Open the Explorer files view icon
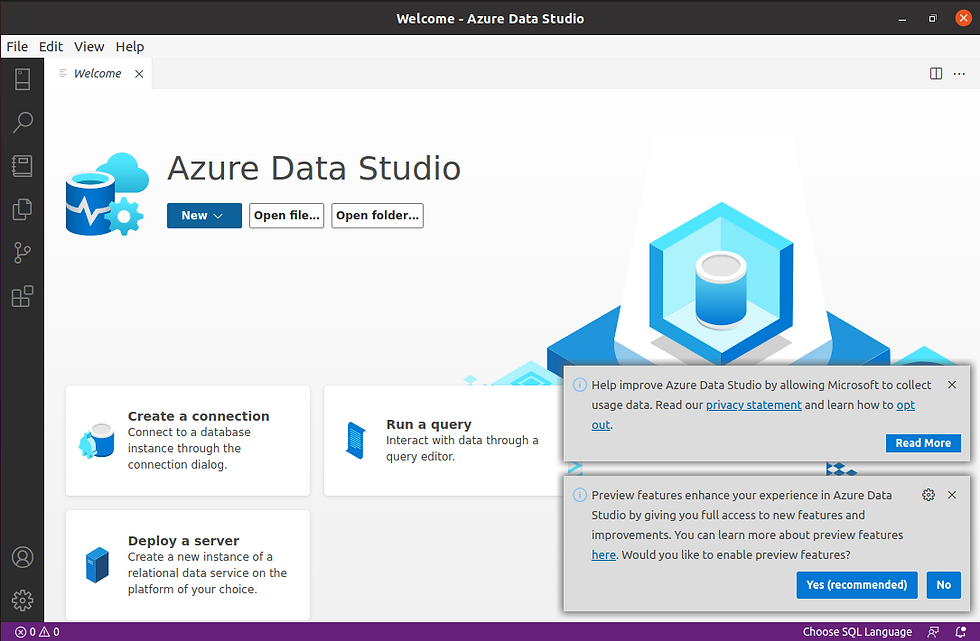 [x=22, y=209]
